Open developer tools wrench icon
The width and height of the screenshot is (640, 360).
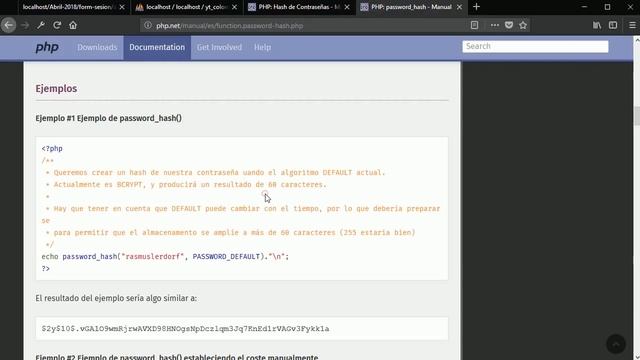41,25
